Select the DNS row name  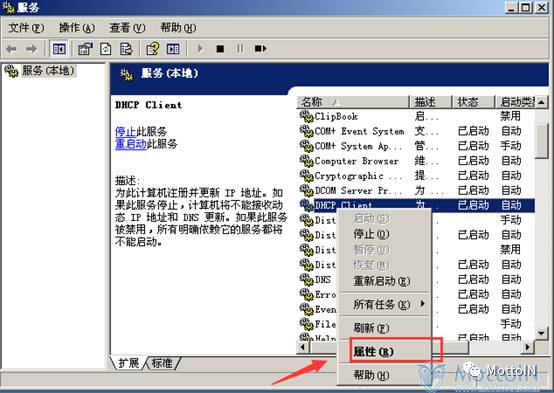click(323, 280)
